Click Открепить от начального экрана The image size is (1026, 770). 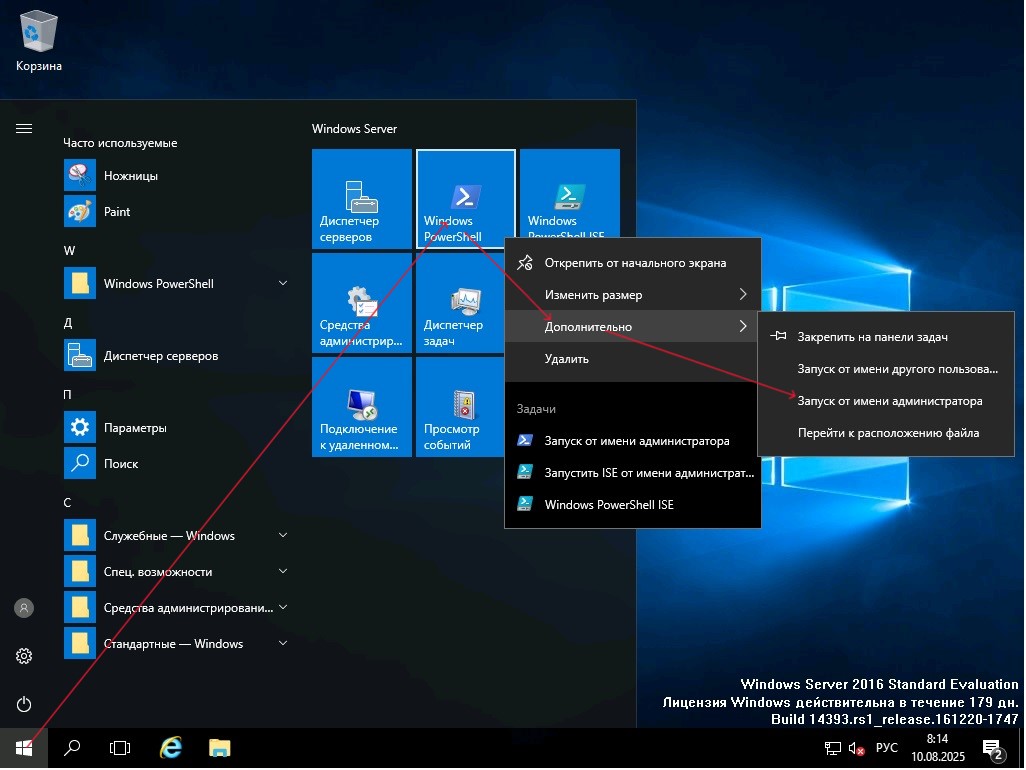tap(634, 263)
